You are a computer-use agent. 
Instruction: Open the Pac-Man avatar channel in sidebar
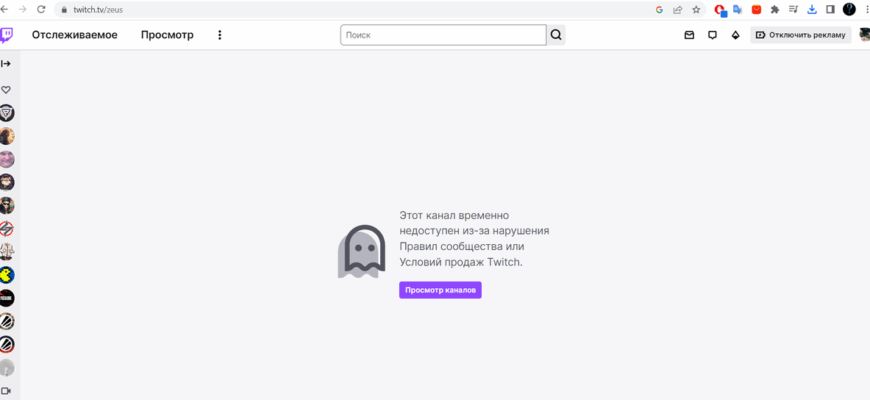pyautogui.click(x=7, y=275)
